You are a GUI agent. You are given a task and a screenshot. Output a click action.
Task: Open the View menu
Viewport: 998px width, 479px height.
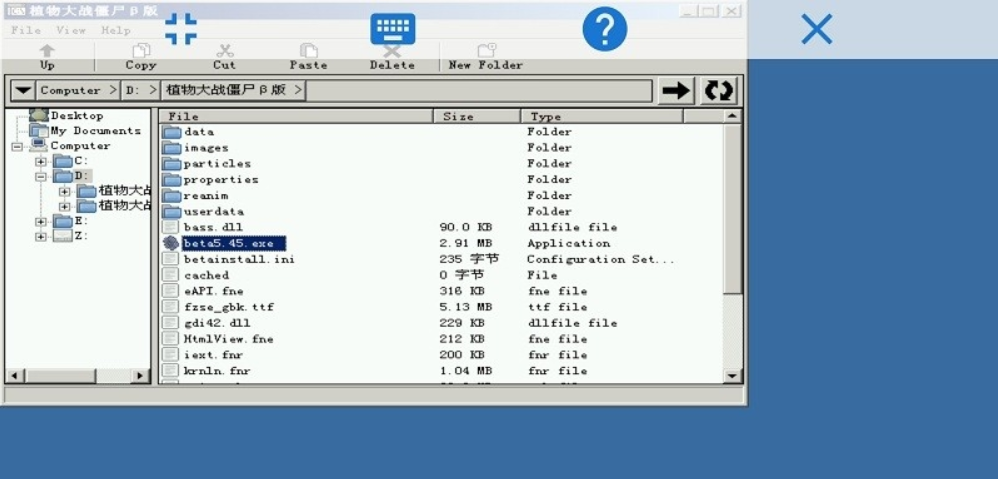(71, 30)
